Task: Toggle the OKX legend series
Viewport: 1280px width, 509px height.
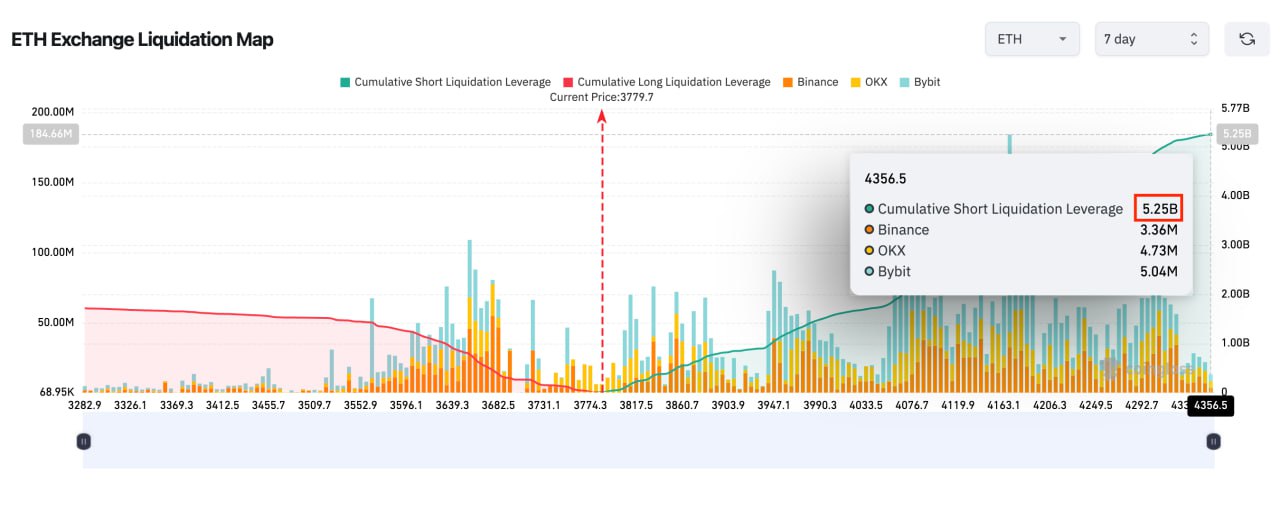Action: [x=869, y=82]
